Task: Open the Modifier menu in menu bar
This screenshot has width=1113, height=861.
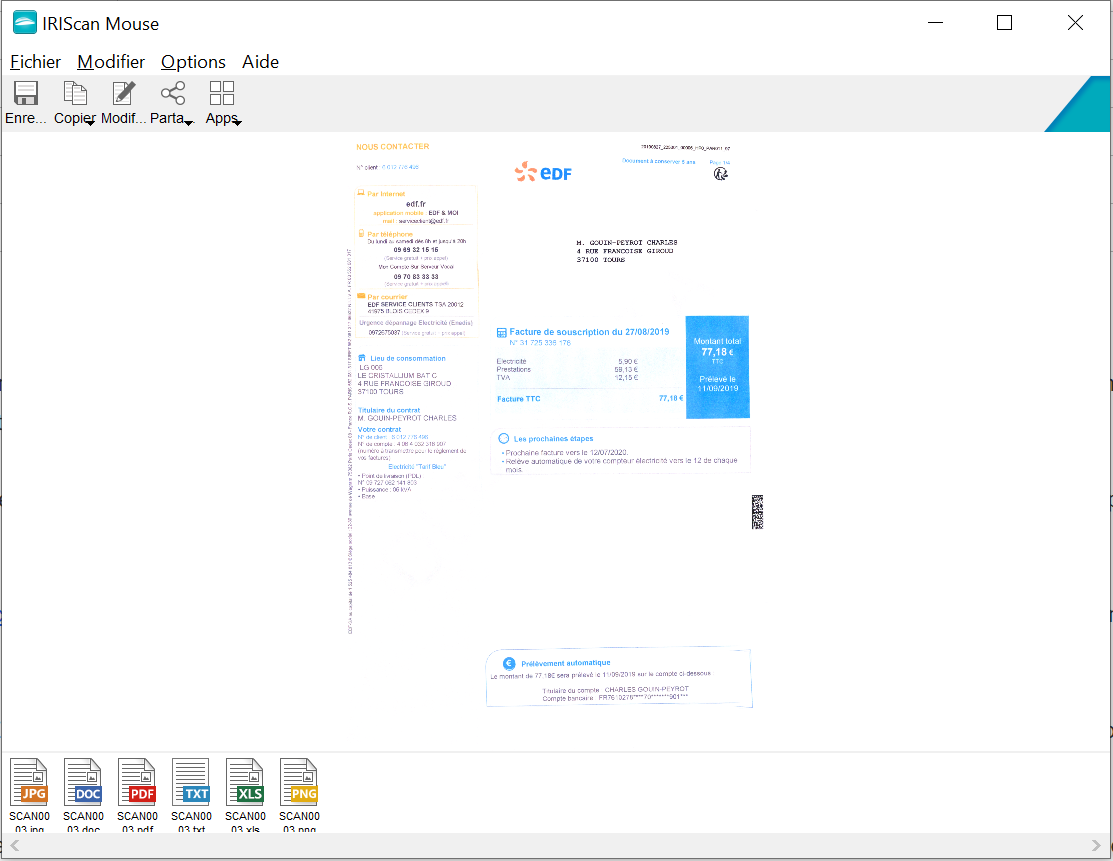Action: [111, 62]
